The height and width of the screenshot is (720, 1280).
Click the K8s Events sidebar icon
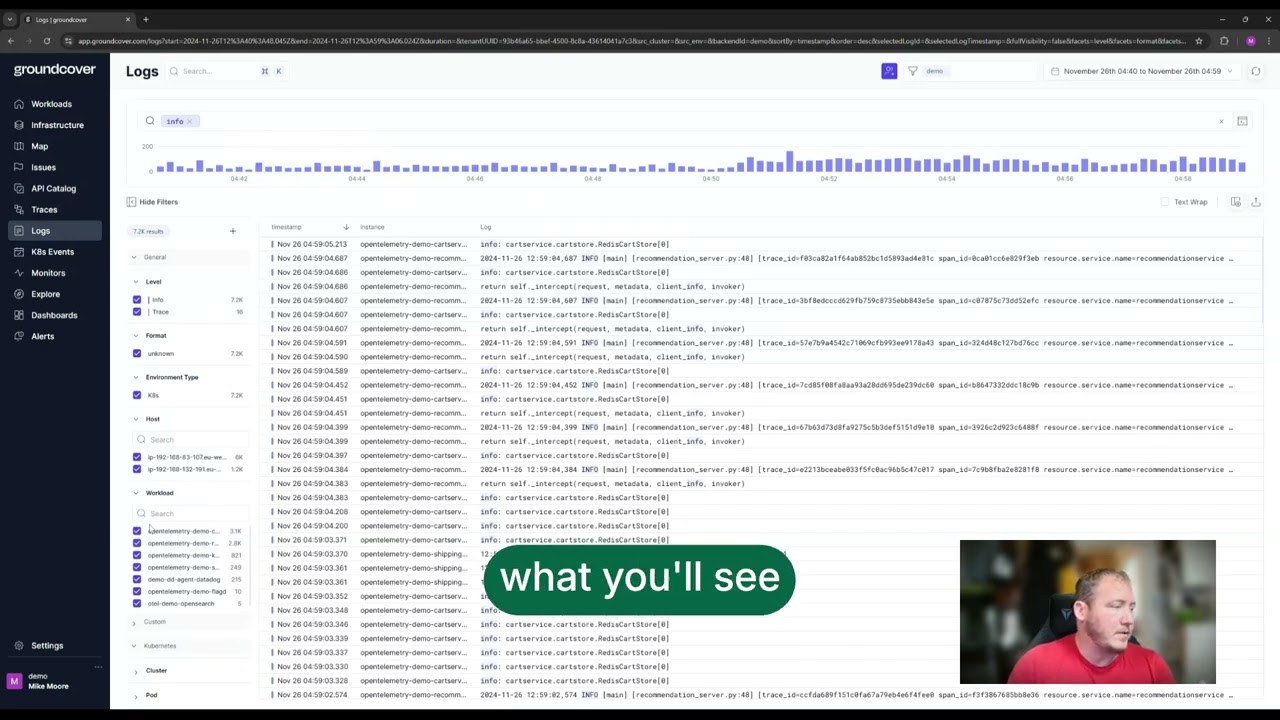pyautogui.click(x=19, y=252)
